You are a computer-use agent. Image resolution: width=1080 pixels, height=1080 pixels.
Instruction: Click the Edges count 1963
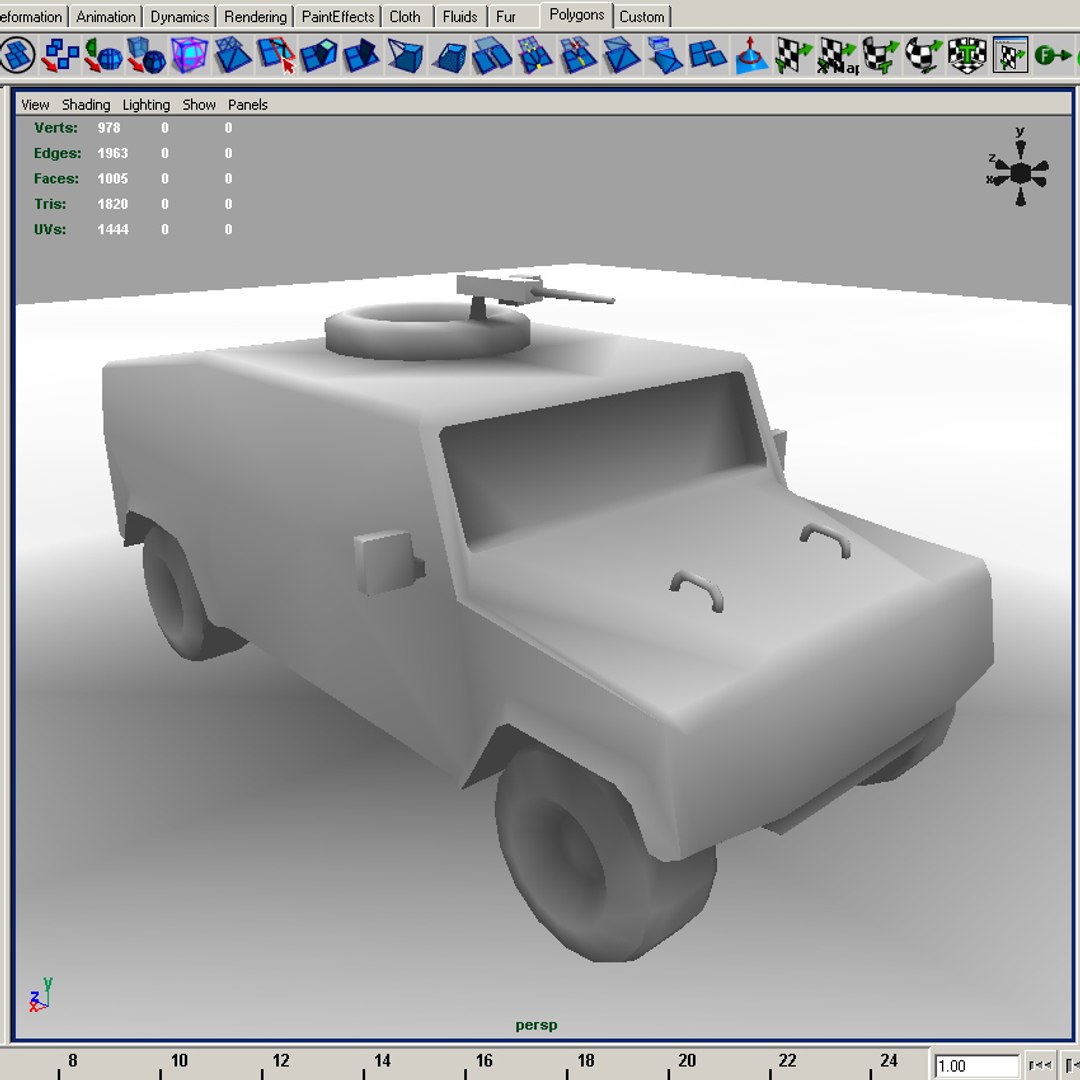[113, 154]
